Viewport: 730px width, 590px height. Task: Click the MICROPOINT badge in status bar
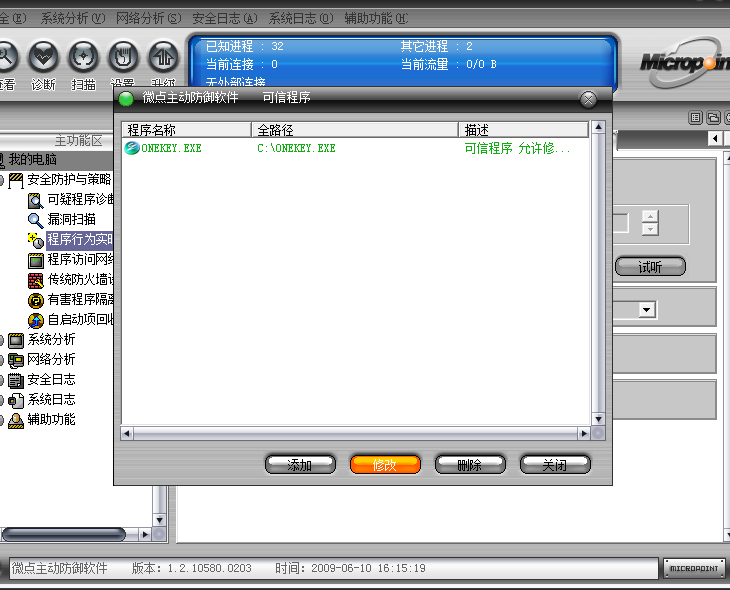coord(694,568)
